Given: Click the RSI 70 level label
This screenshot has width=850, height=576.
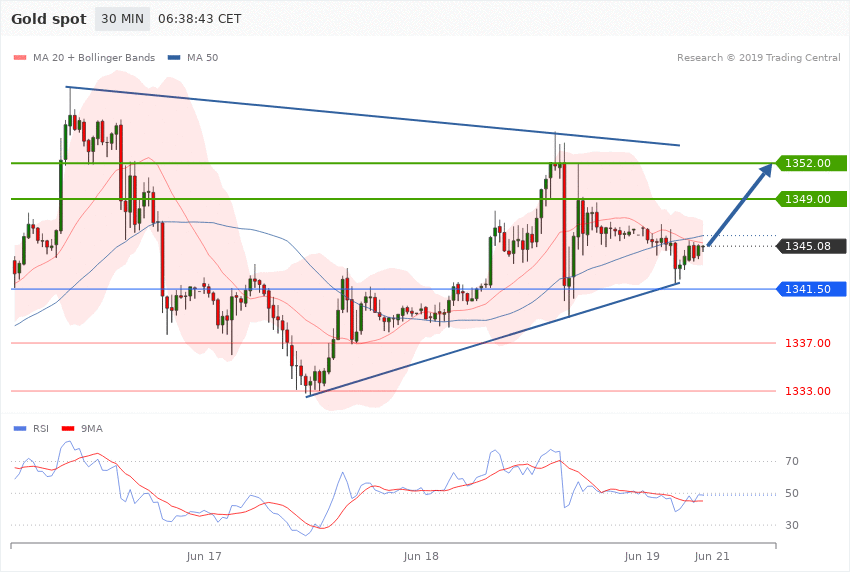Looking at the screenshot, I should tap(792, 461).
